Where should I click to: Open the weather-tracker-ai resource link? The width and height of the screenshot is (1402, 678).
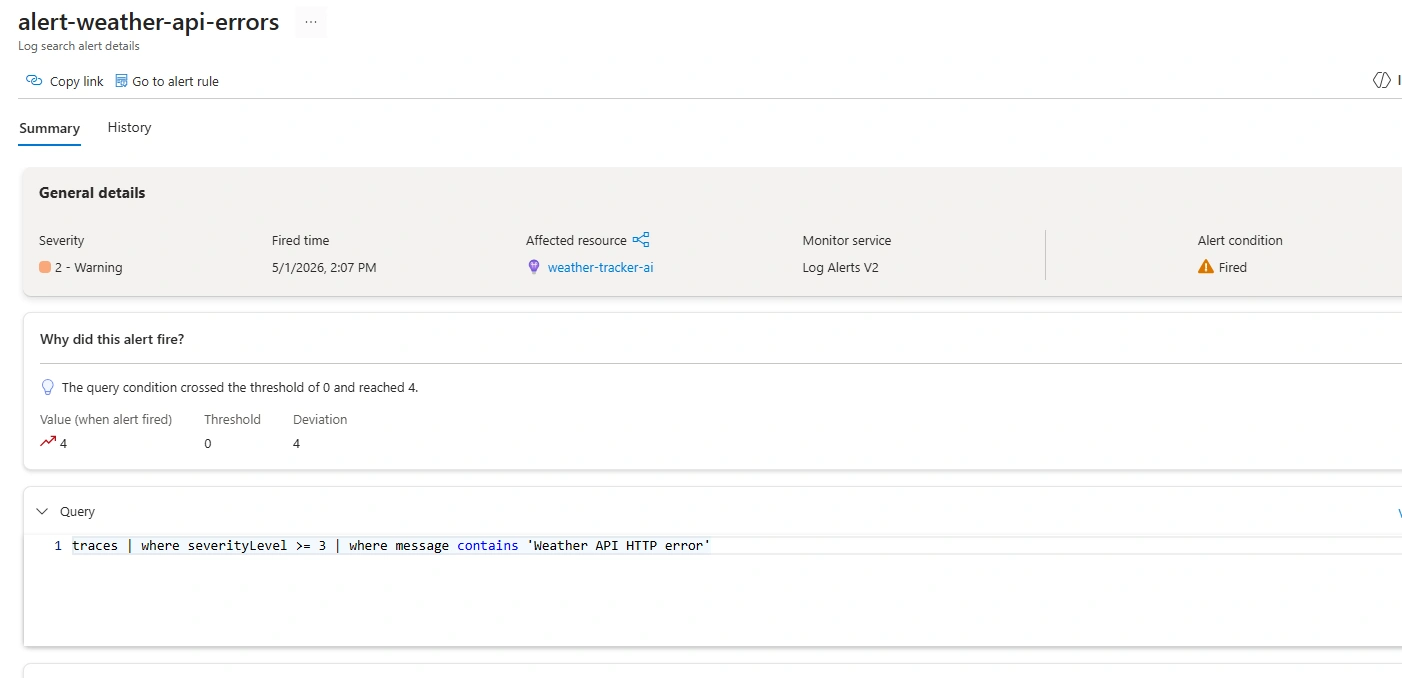click(600, 267)
